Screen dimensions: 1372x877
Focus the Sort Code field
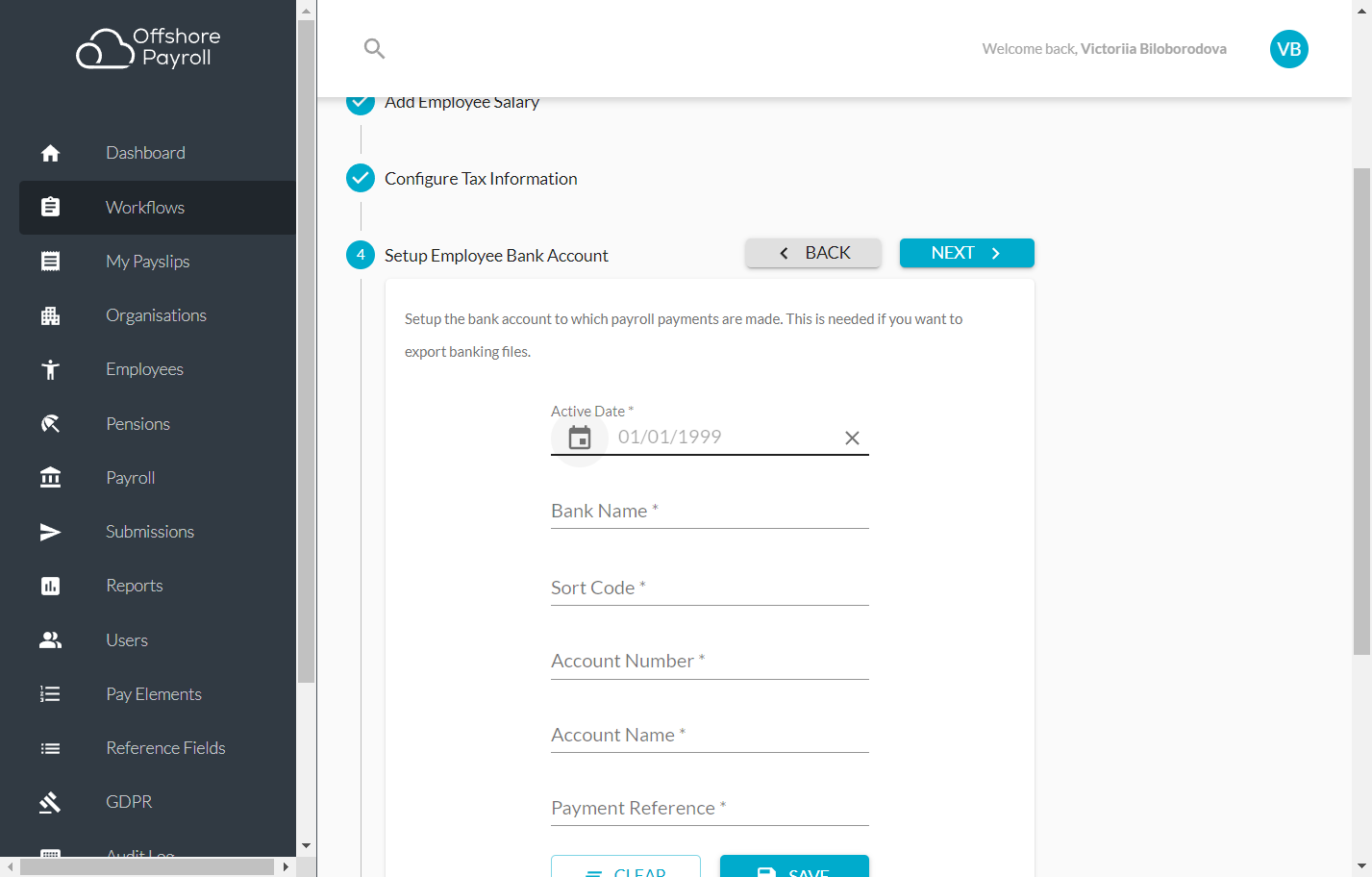[x=710, y=589]
